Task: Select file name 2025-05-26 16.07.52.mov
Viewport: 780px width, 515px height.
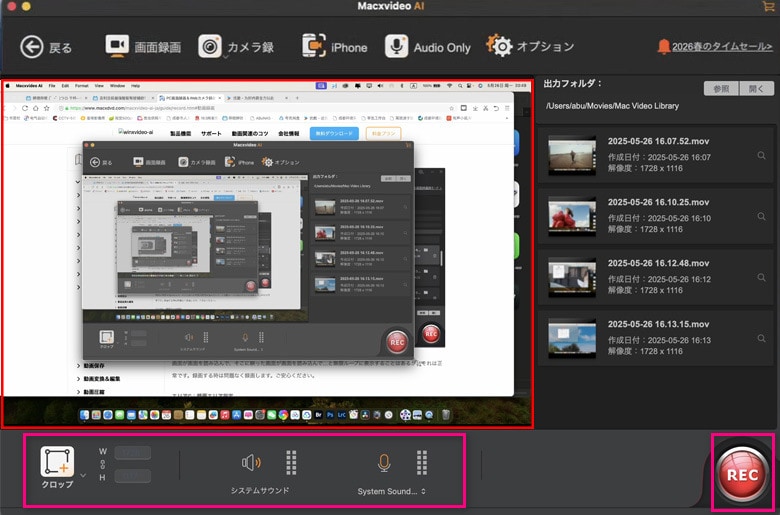Action: point(658,141)
